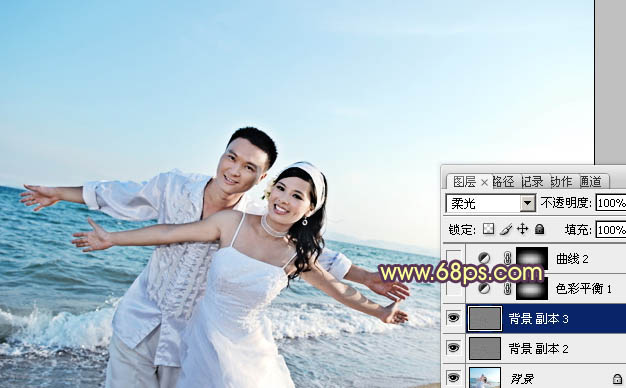Screen dimensions: 626x388
Task: Enable the lock position move icon
Action: point(522,229)
